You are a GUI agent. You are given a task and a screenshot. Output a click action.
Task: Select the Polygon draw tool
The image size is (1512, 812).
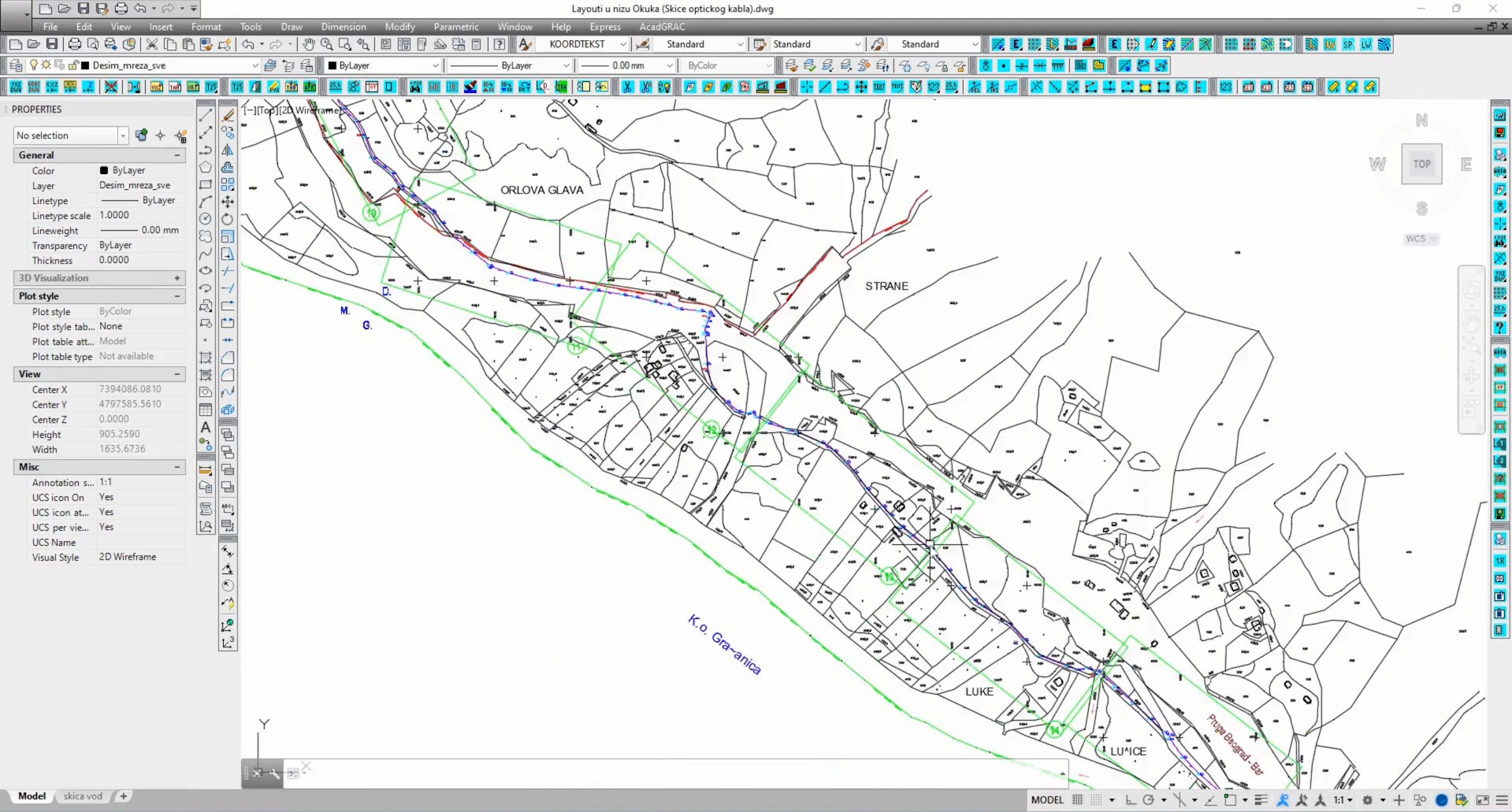point(206,167)
